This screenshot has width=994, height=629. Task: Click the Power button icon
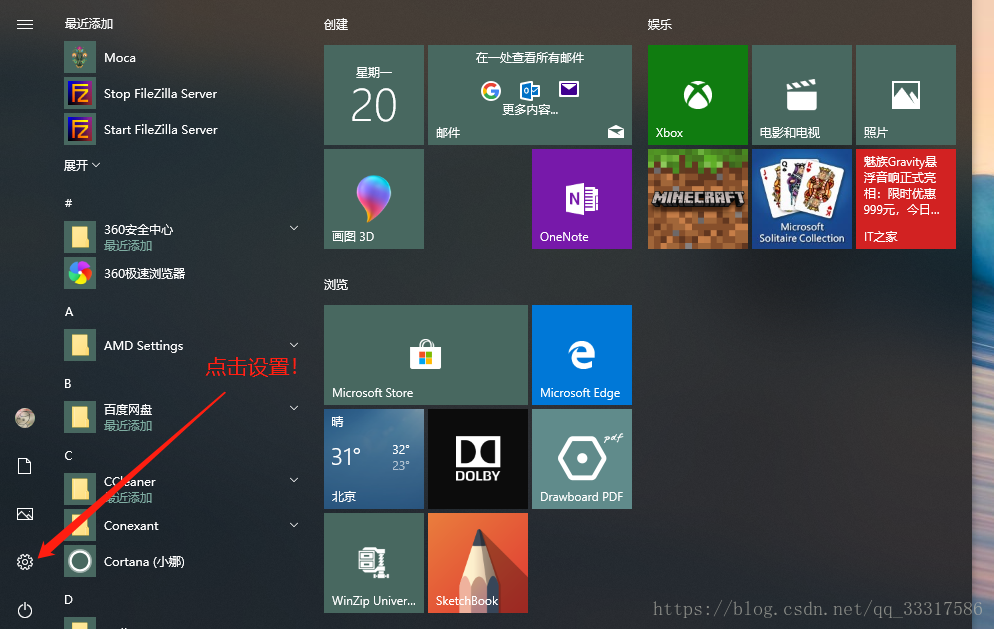pyautogui.click(x=25, y=610)
